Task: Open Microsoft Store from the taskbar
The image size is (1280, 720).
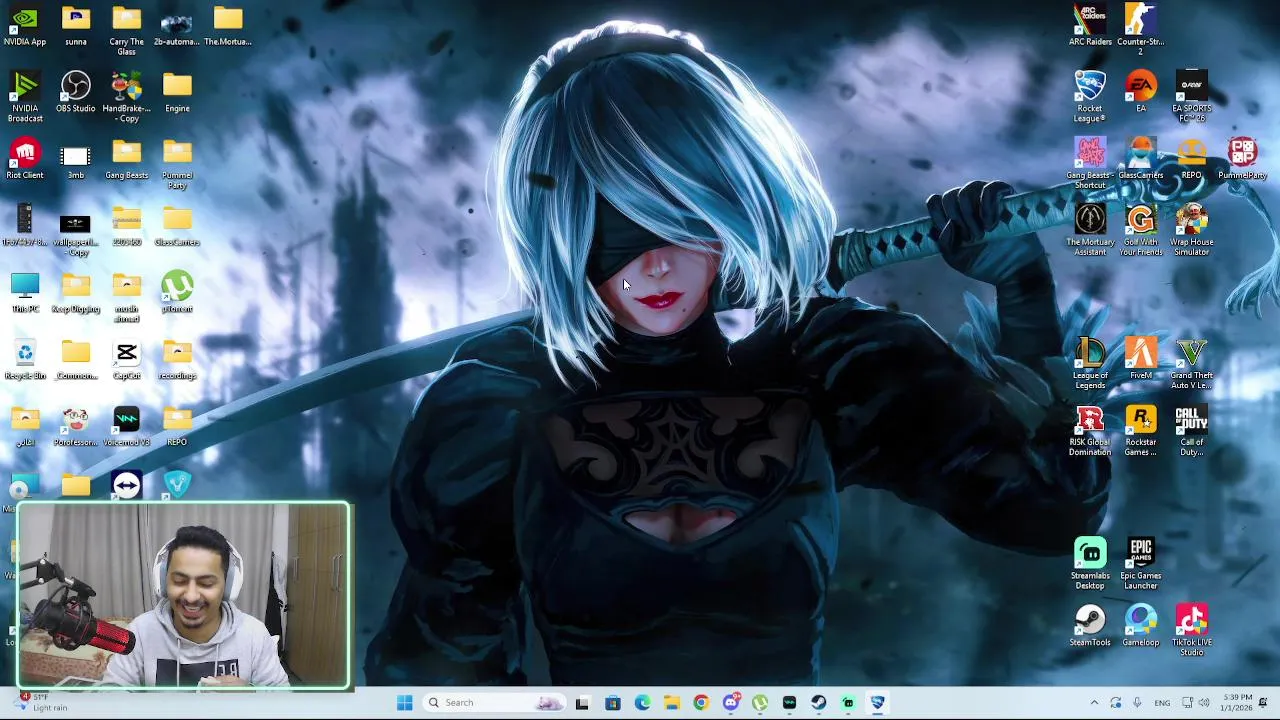Action: pos(613,703)
